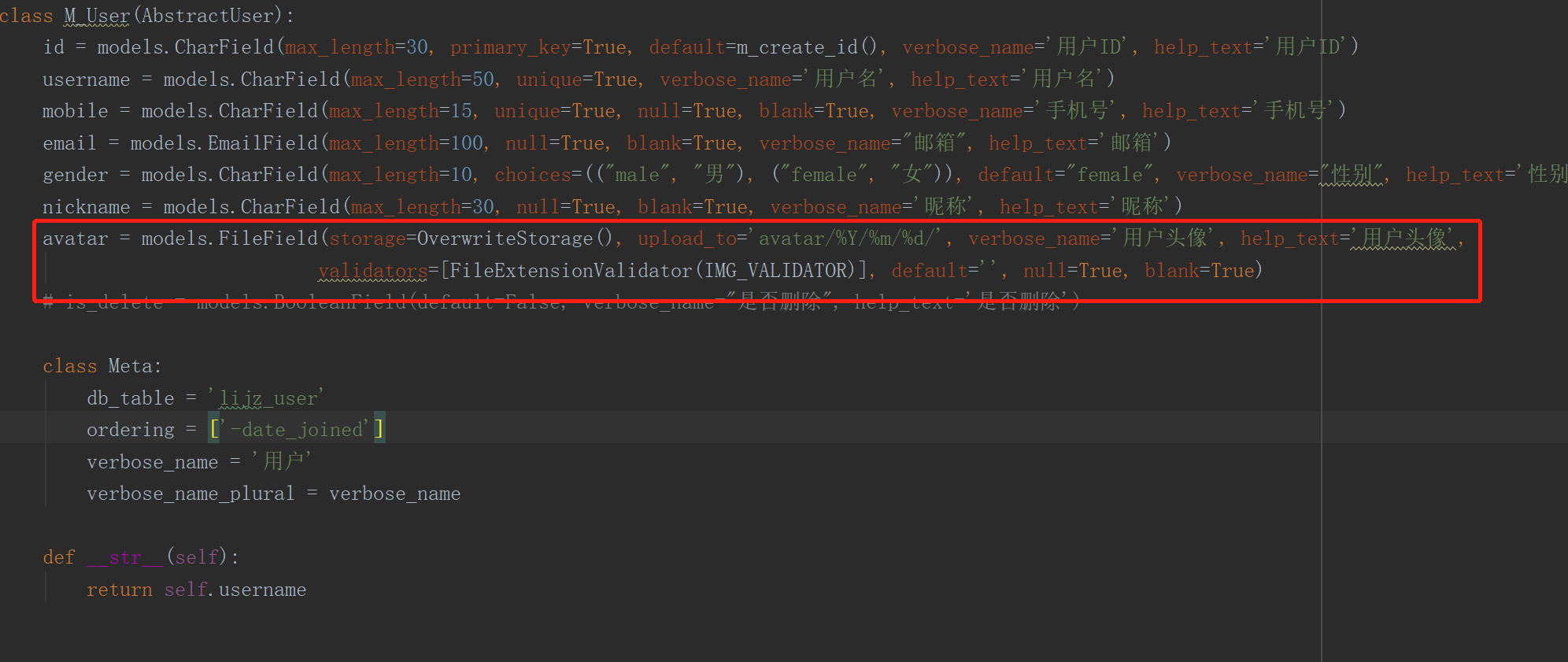This screenshot has height=662, width=1568.
Task: Click verbose_name_plural assignment
Action: 273,494
